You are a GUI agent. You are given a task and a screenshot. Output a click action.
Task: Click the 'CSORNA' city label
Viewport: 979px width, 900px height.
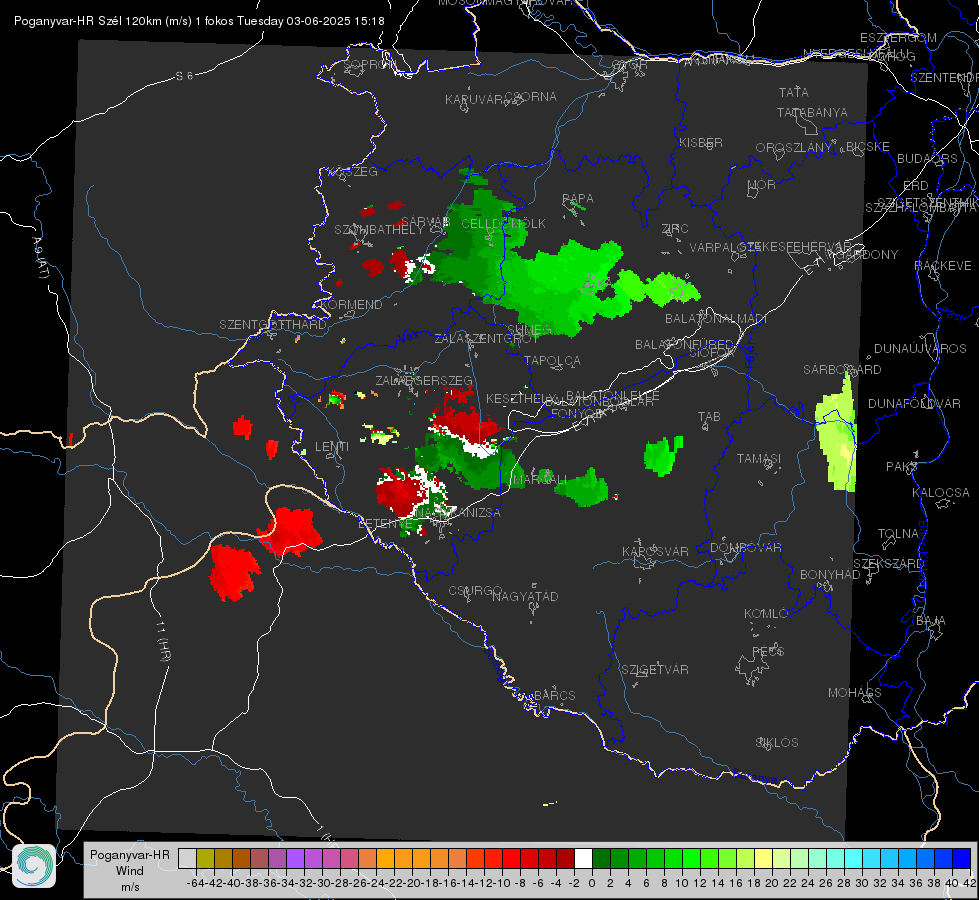coord(531,97)
